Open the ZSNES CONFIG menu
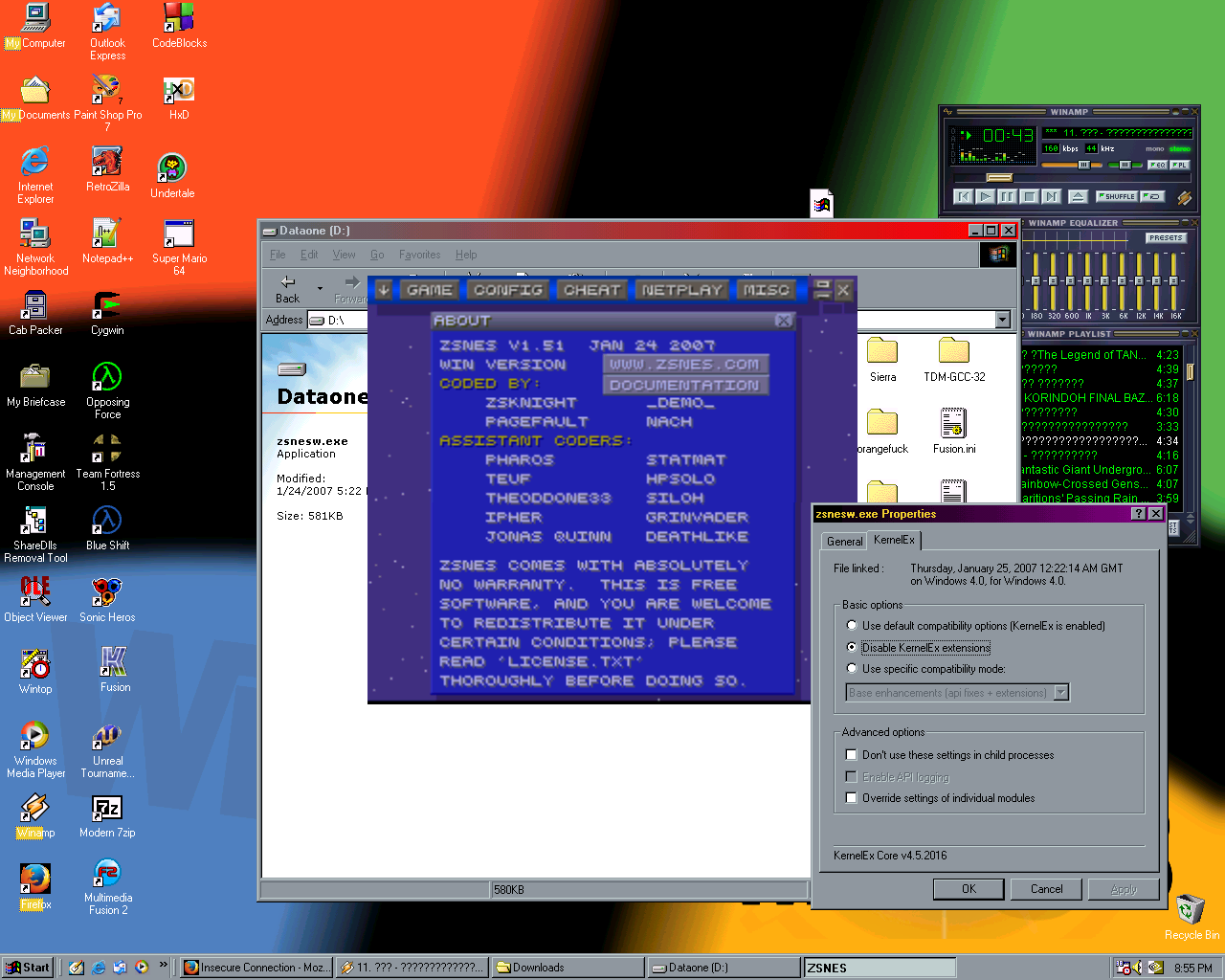 pyautogui.click(x=508, y=290)
